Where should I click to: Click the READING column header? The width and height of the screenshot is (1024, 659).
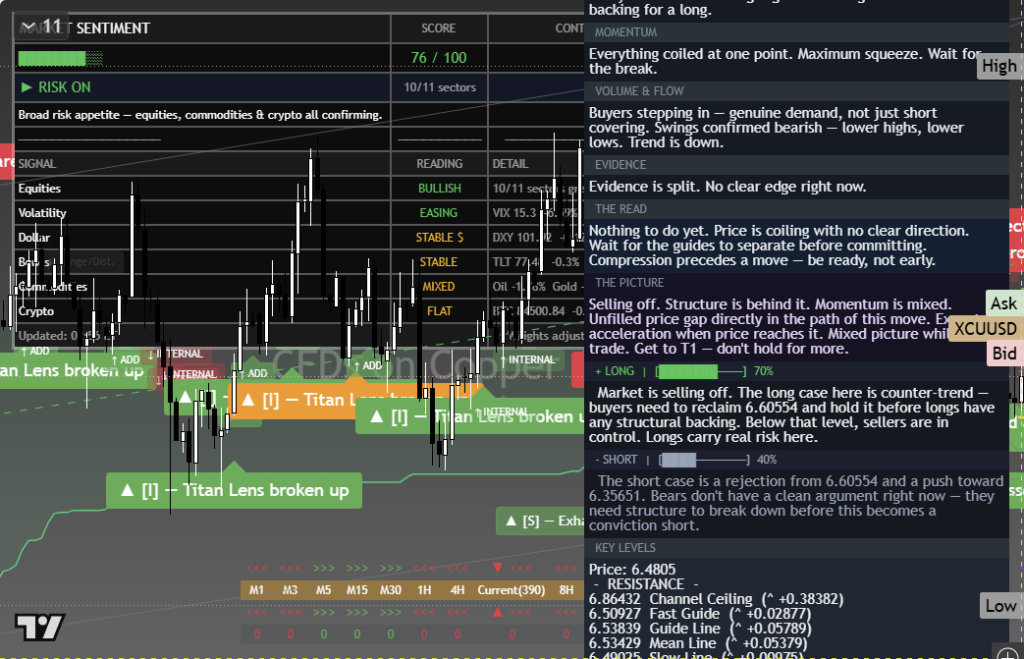pos(440,164)
